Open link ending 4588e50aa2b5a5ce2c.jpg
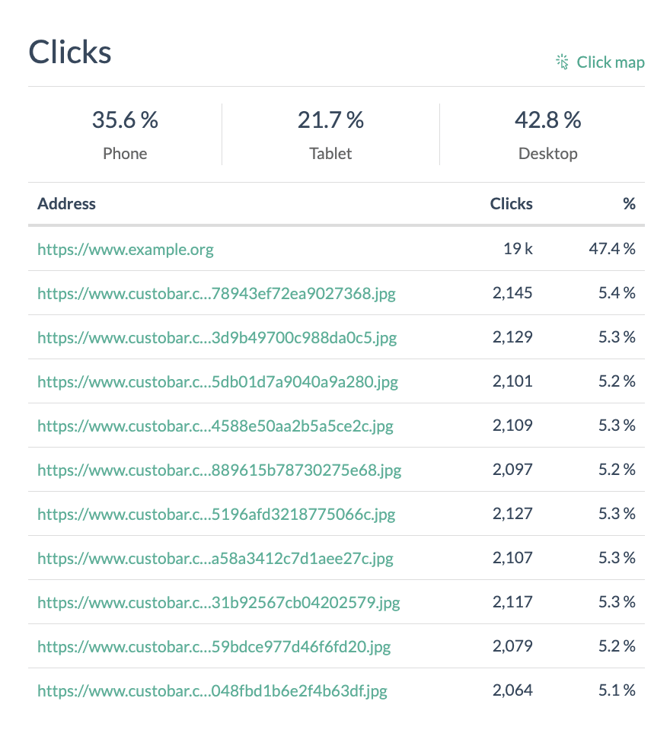 click(x=215, y=425)
